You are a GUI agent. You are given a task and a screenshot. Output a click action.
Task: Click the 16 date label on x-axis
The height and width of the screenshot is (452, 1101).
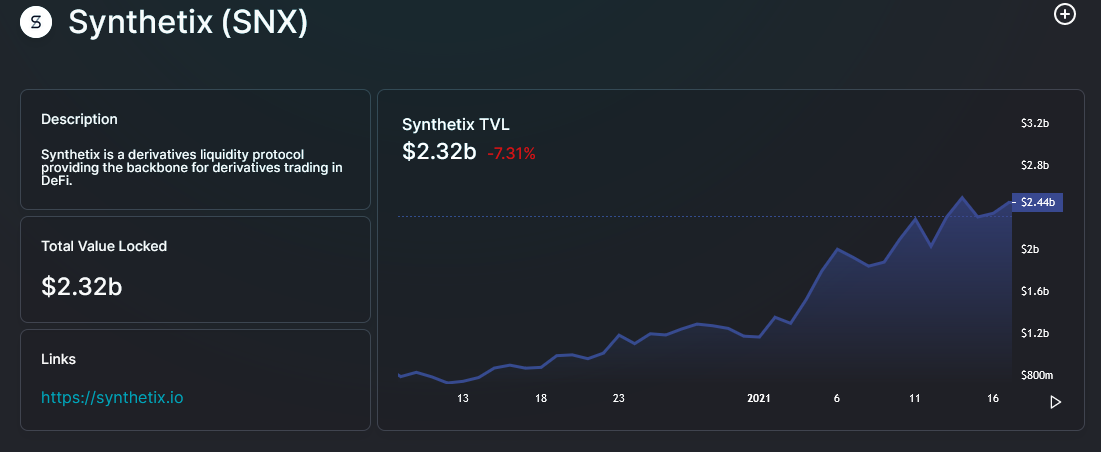click(993, 398)
